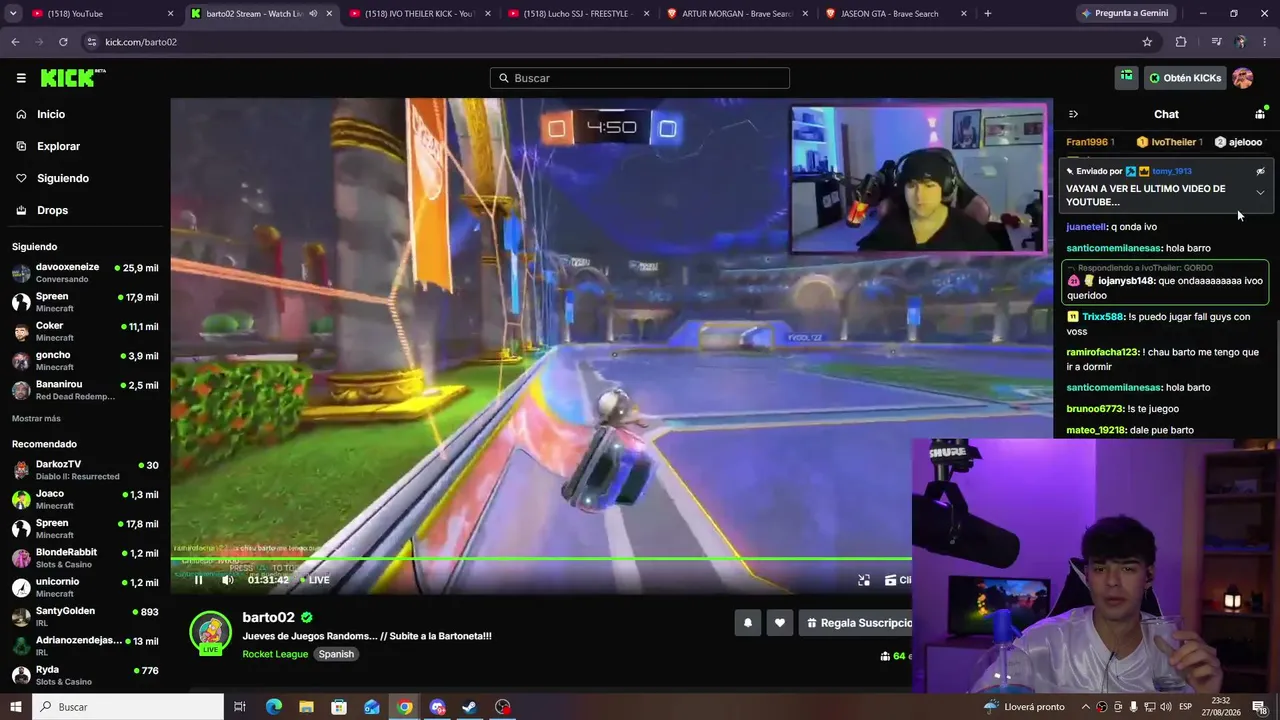Reload the Kick page
The width and height of the screenshot is (1280, 720).
[63, 42]
